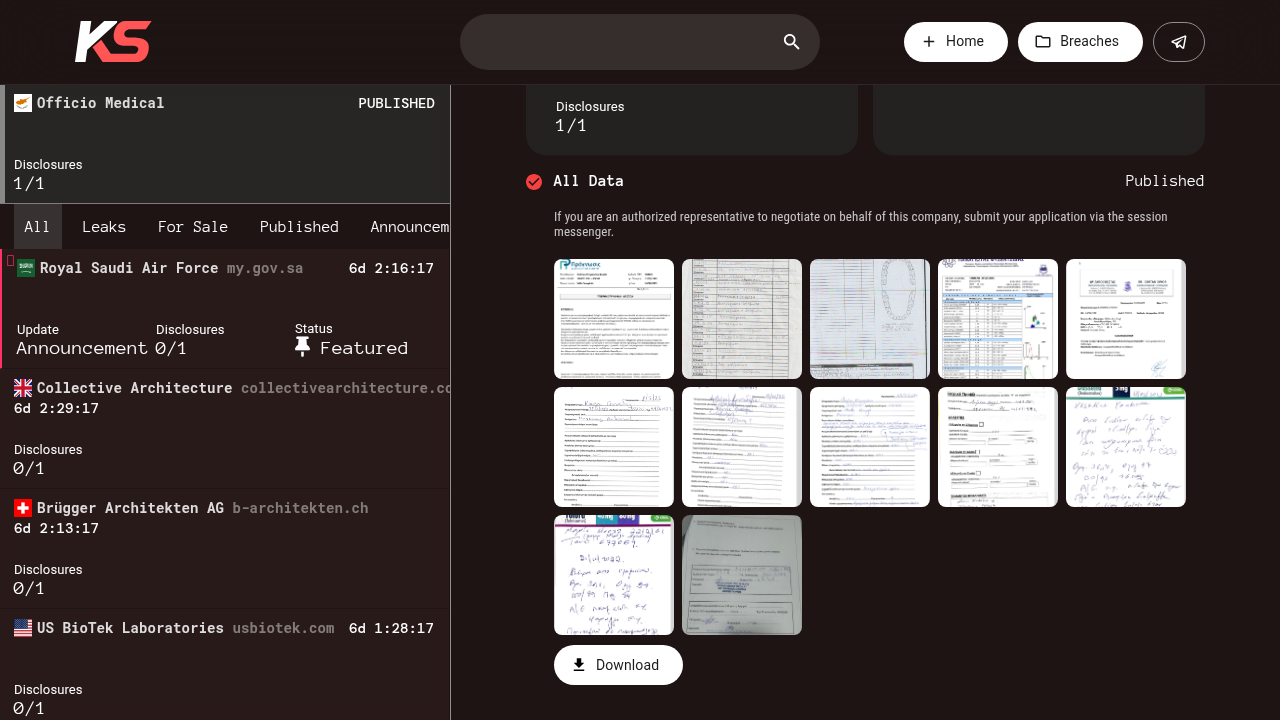Click the paper plane messenger icon button

pyautogui.click(x=1179, y=42)
